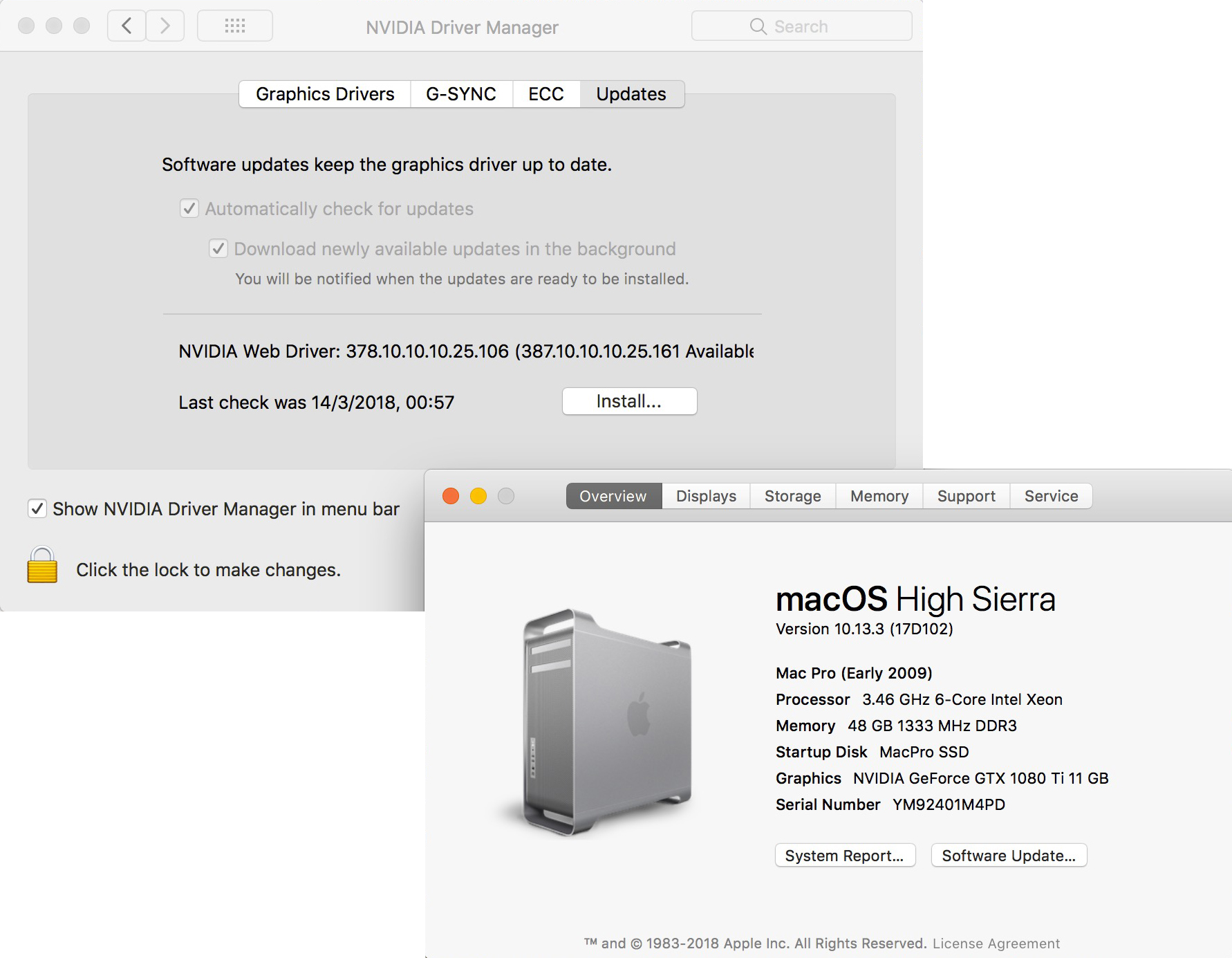Select the Overview tab in About This Mac
The height and width of the screenshot is (958, 1232).
tap(613, 496)
